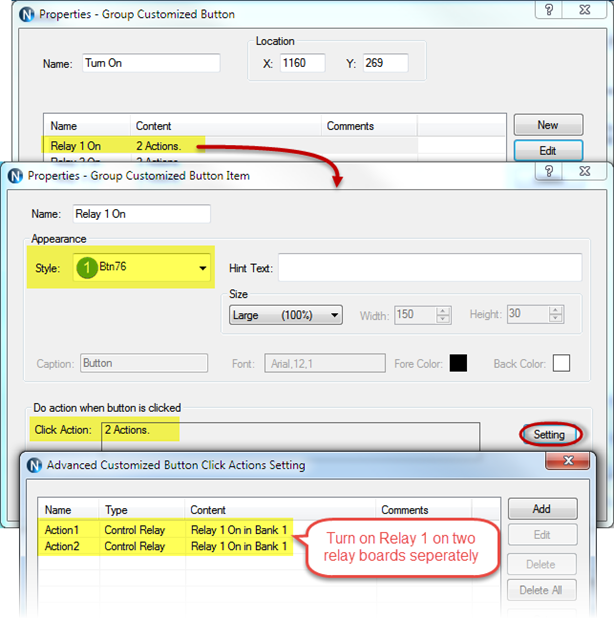The height and width of the screenshot is (619, 614).
Task: Increase Width using the up stepper arrow
Action: pyautogui.click(x=443, y=310)
